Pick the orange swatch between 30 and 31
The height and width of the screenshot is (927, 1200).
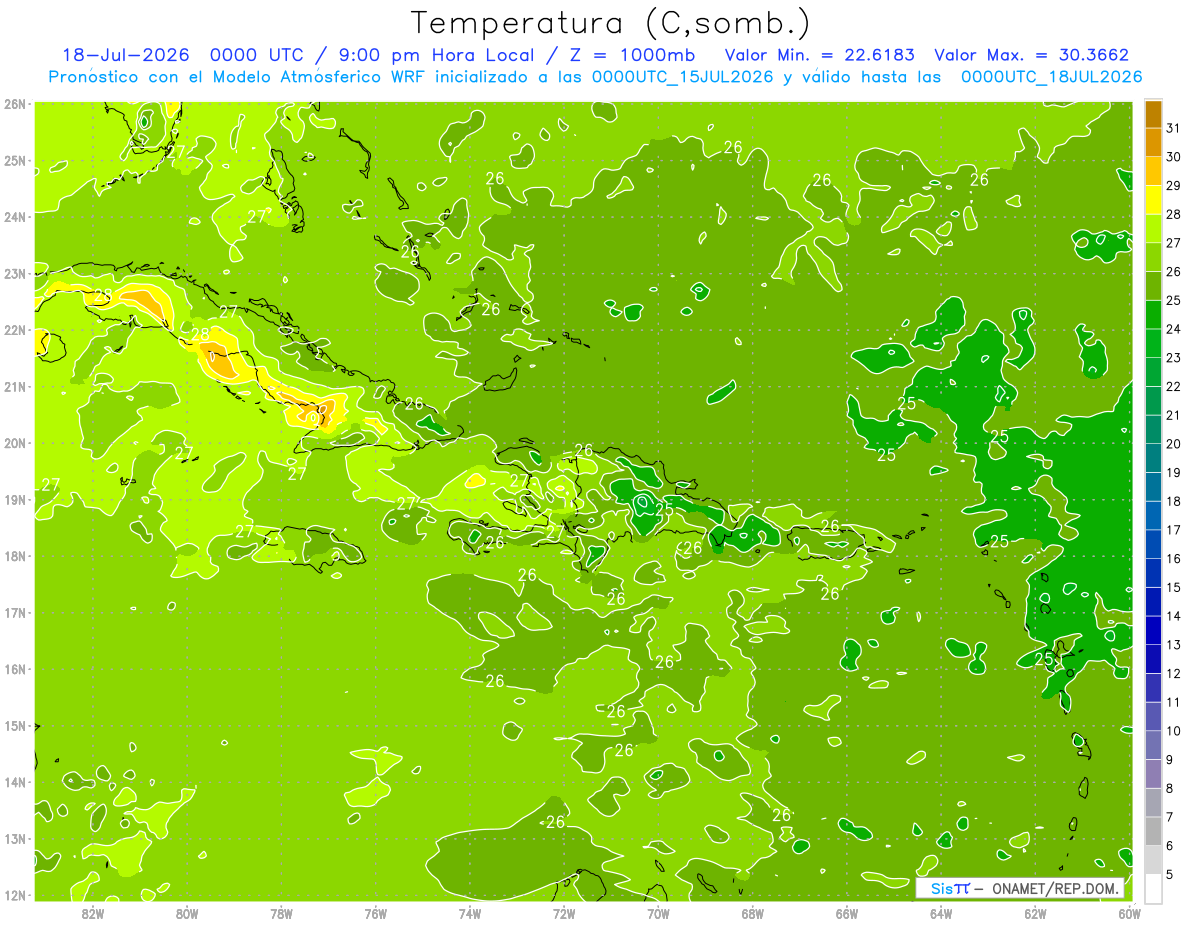pyautogui.click(x=1153, y=143)
